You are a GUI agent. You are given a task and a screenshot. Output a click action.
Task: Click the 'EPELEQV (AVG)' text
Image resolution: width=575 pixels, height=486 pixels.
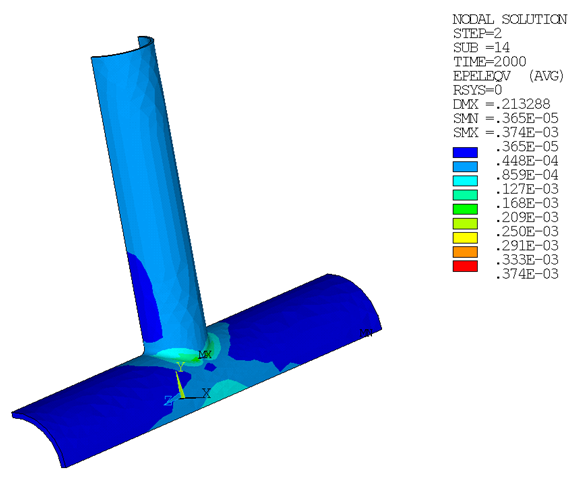(x=508, y=76)
